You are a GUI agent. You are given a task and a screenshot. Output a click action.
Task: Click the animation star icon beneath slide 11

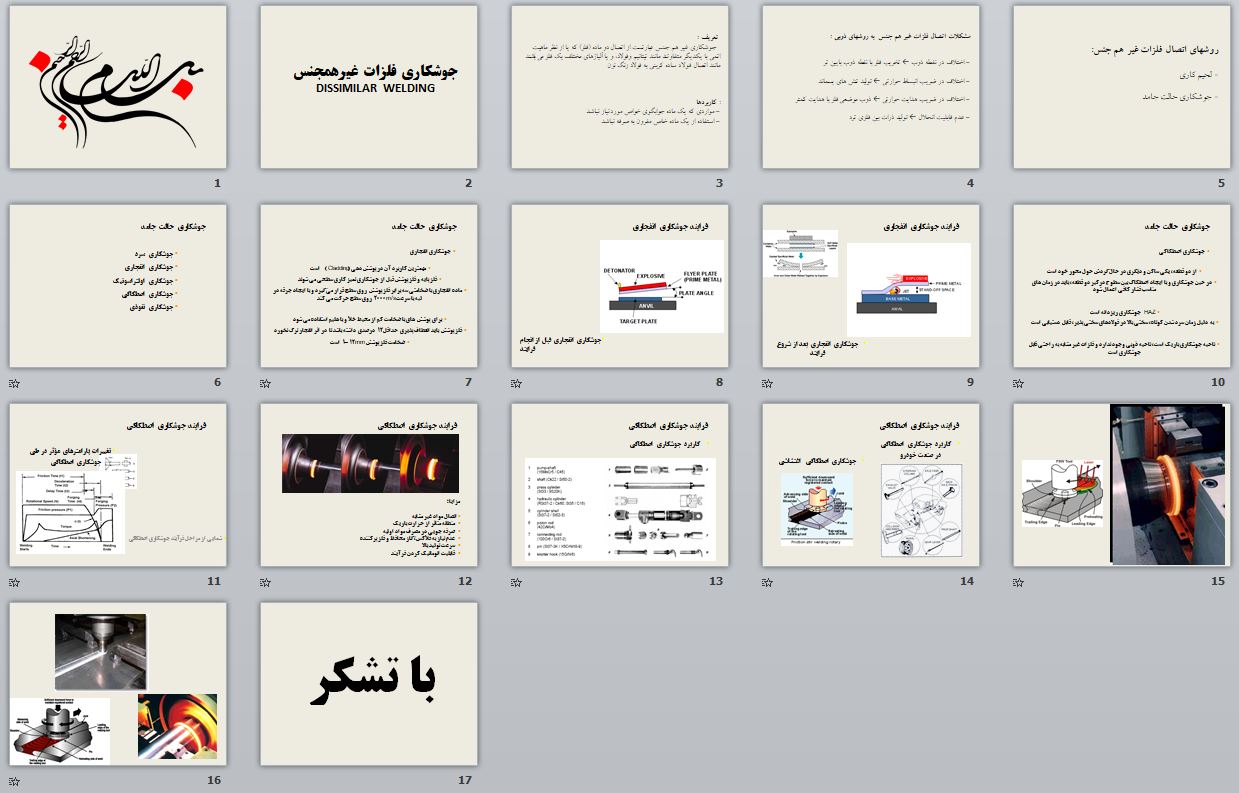[x=14, y=582]
